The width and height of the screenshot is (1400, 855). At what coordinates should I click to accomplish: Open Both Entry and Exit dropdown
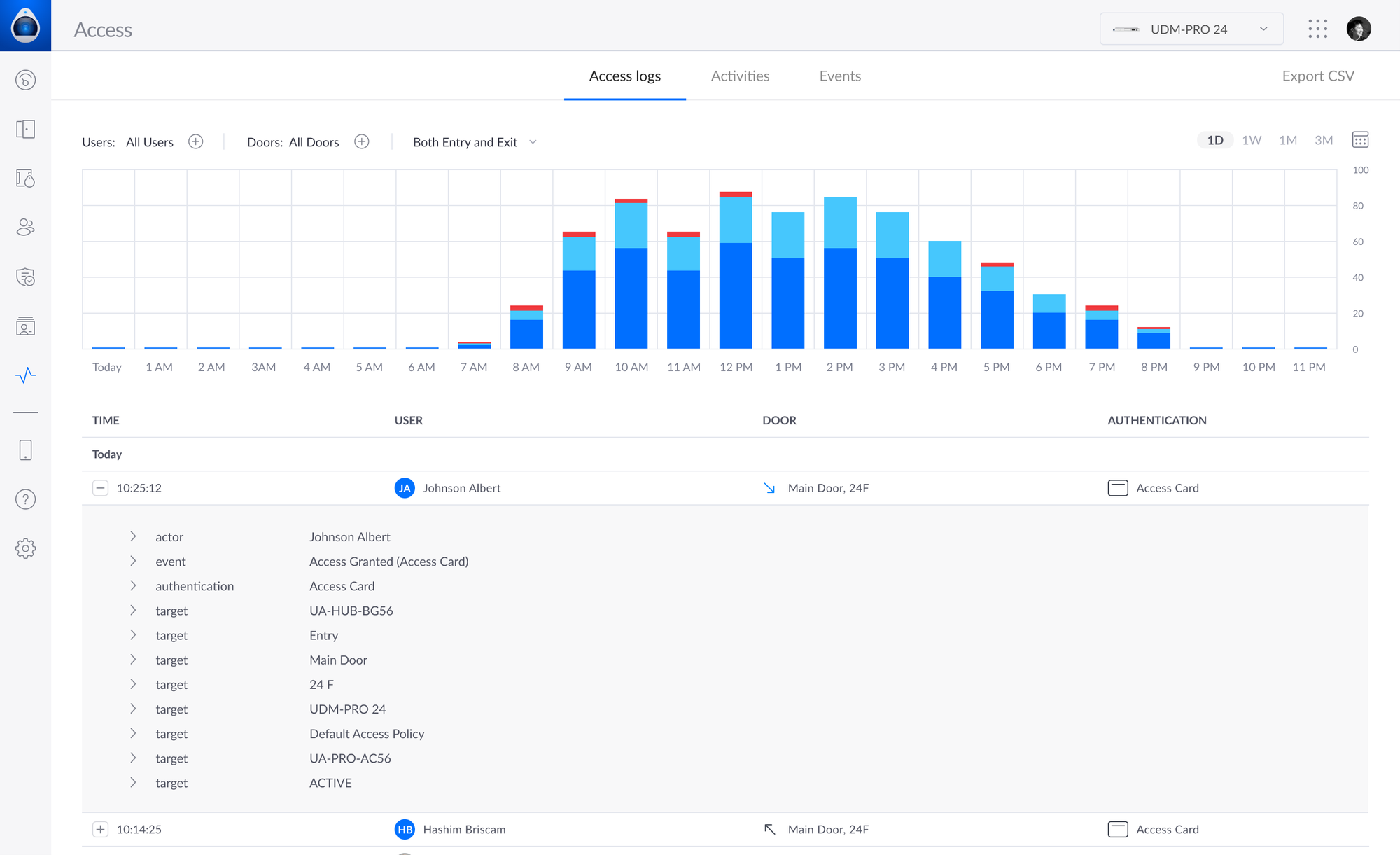pyautogui.click(x=475, y=142)
